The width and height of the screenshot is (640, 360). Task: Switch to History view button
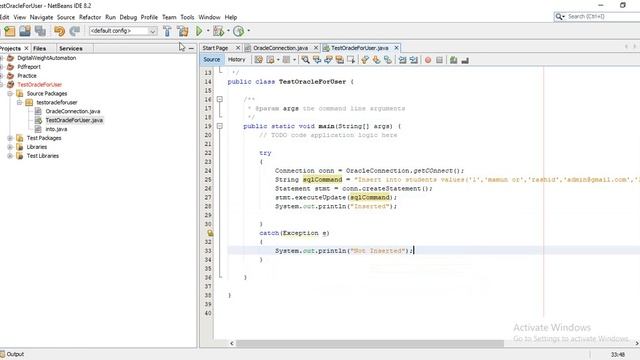point(236,60)
